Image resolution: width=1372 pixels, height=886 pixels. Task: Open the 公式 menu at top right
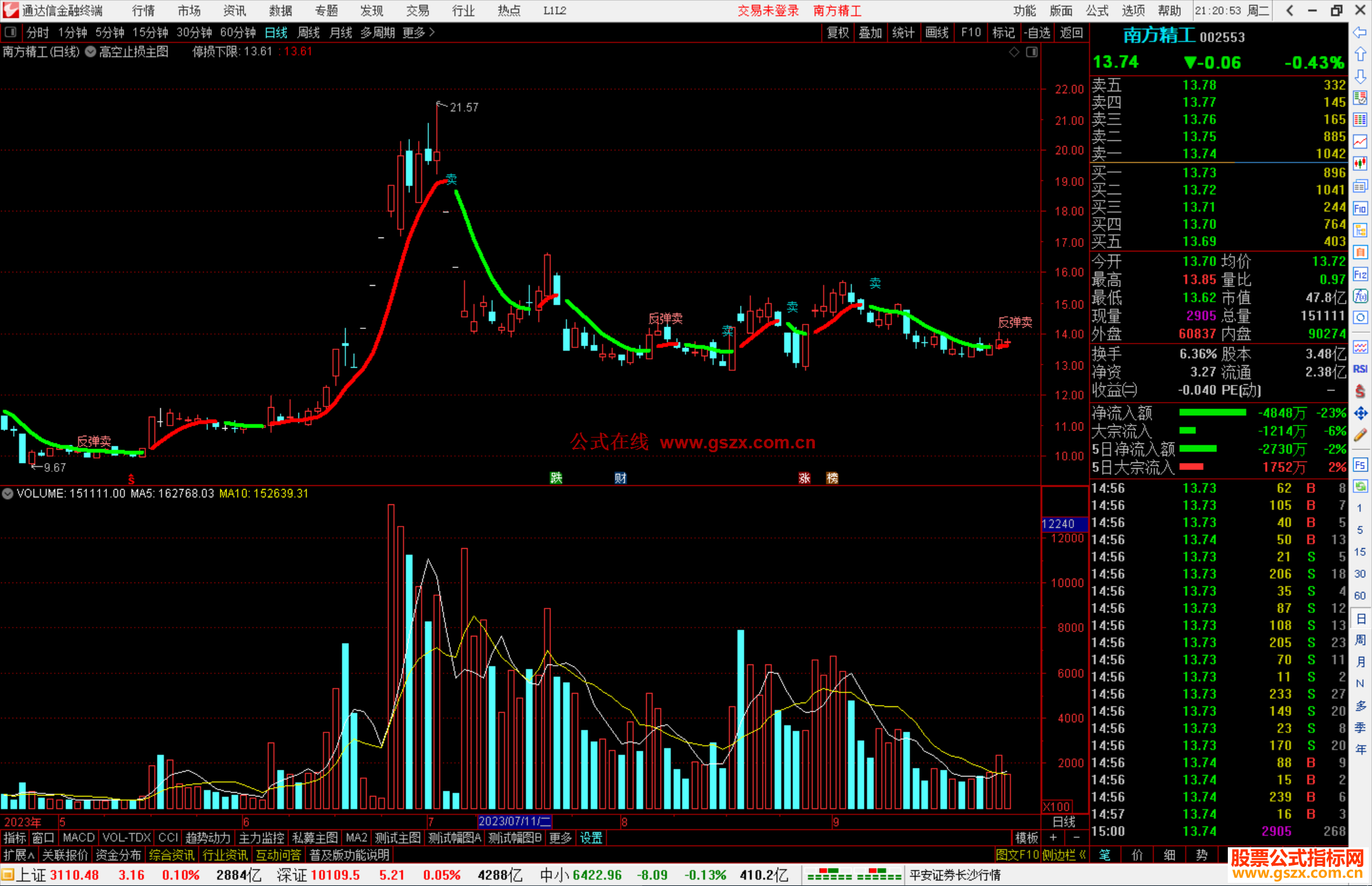(1097, 11)
